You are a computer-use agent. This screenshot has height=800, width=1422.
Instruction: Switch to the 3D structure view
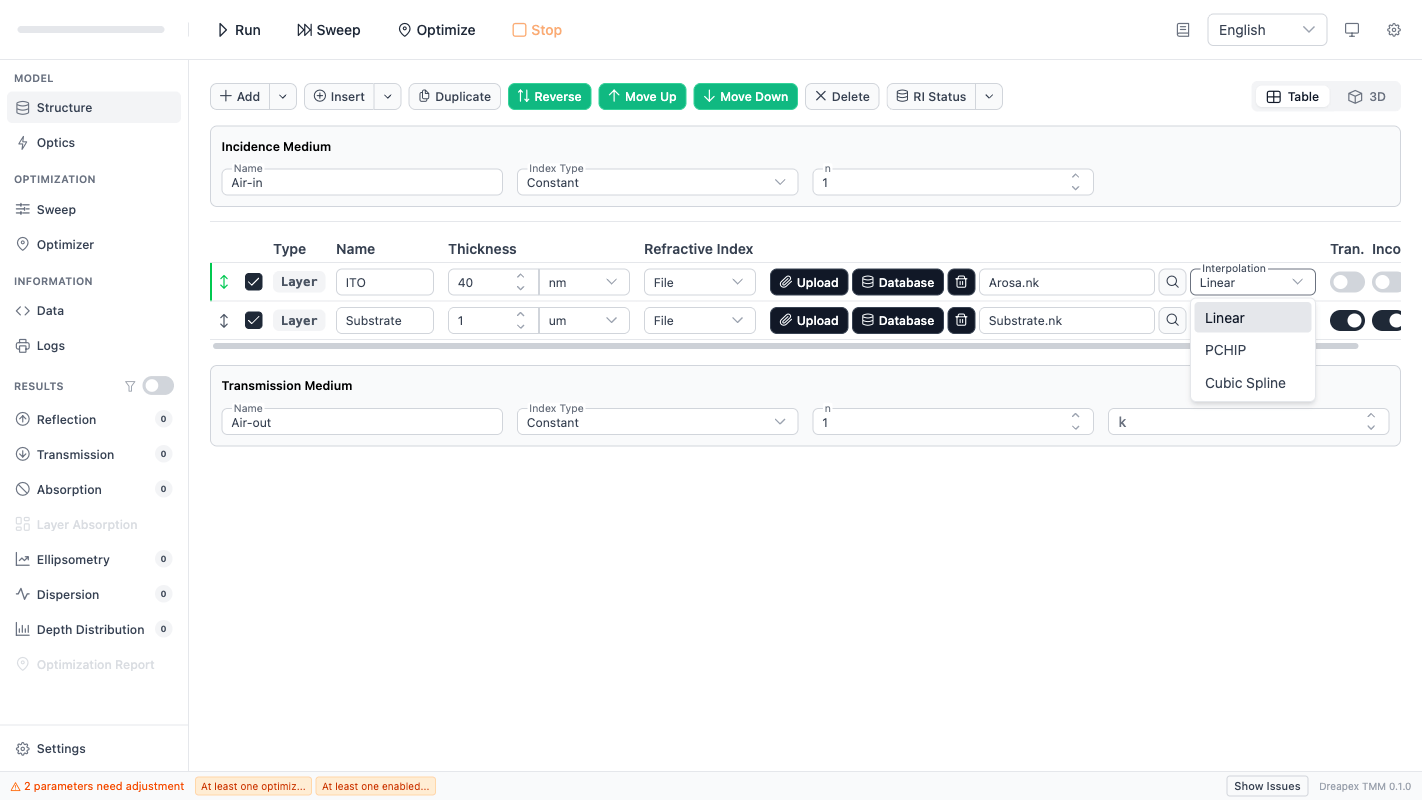(x=1366, y=96)
